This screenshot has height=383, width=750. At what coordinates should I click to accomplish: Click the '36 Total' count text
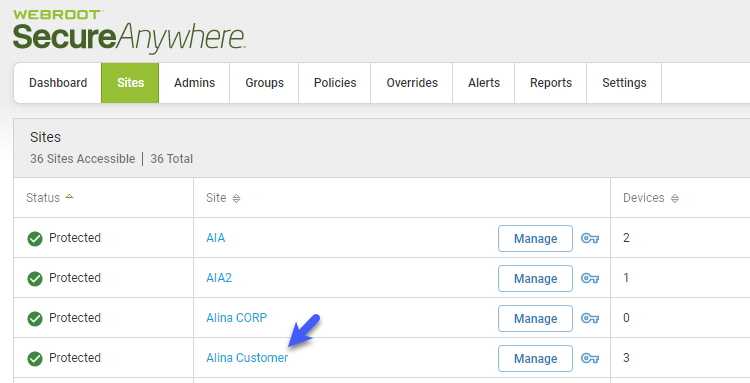click(x=171, y=159)
